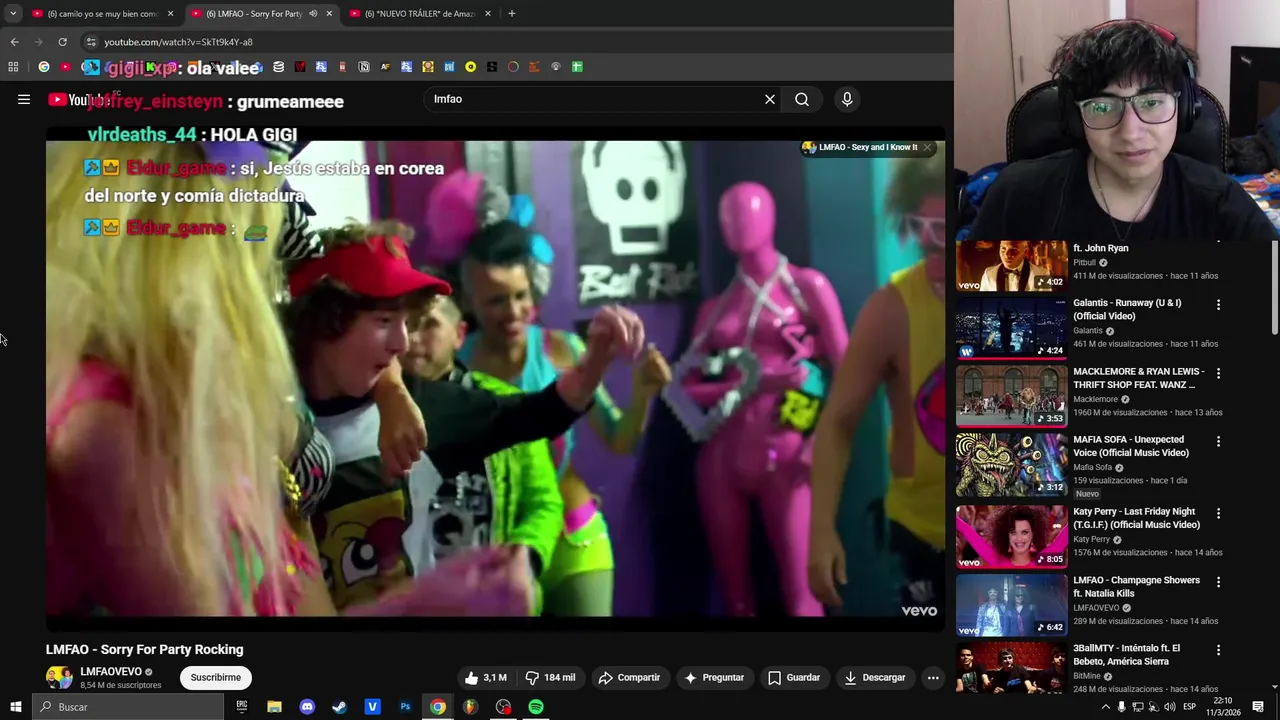Open the Thrift Shop video thumbnail
The image size is (1280, 720).
coord(1011,396)
